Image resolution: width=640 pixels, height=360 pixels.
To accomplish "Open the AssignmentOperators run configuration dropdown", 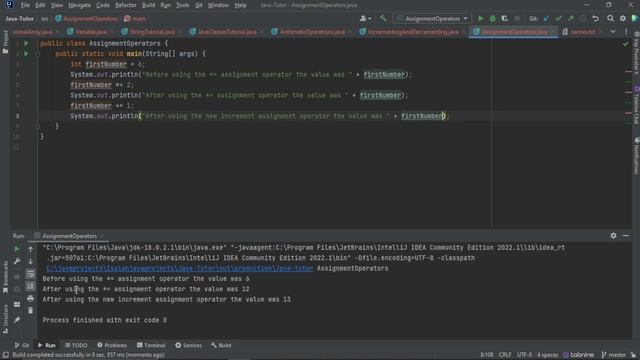I will (432, 19).
